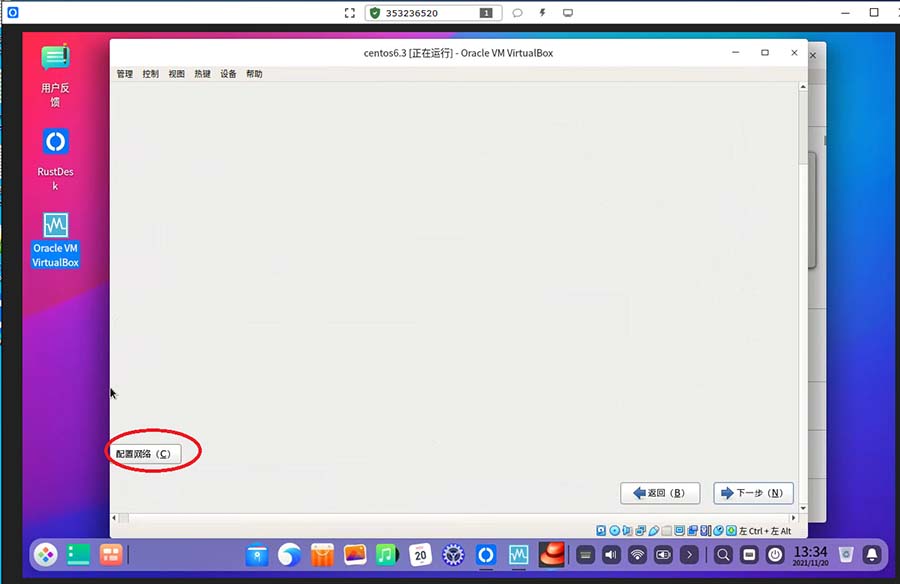Image resolution: width=900 pixels, height=584 pixels.
Task: Click the horizontal scrollbar left arrow
Action: tap(114, 518)
